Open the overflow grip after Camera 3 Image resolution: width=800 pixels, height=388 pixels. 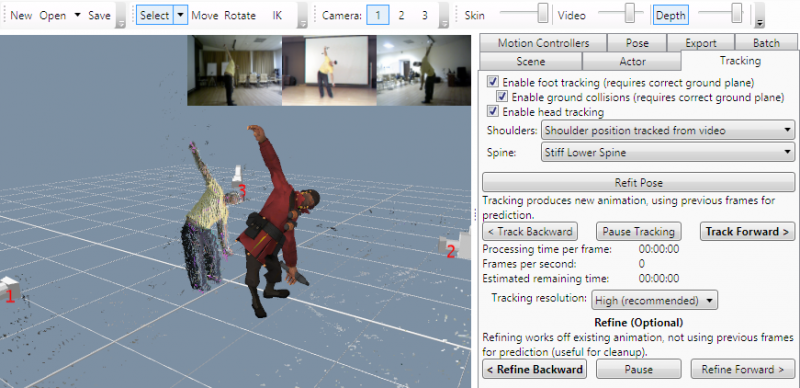coord(444,15)
